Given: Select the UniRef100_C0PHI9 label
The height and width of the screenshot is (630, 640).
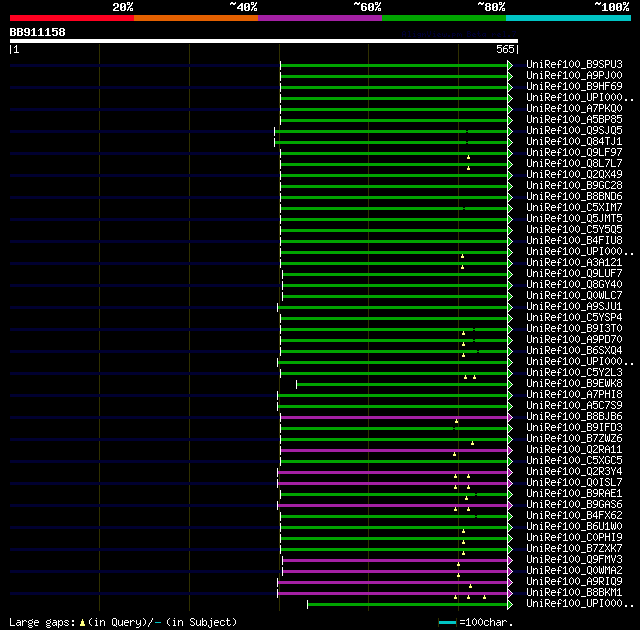Looking at the screenshot, I should [x=574, y=538].
